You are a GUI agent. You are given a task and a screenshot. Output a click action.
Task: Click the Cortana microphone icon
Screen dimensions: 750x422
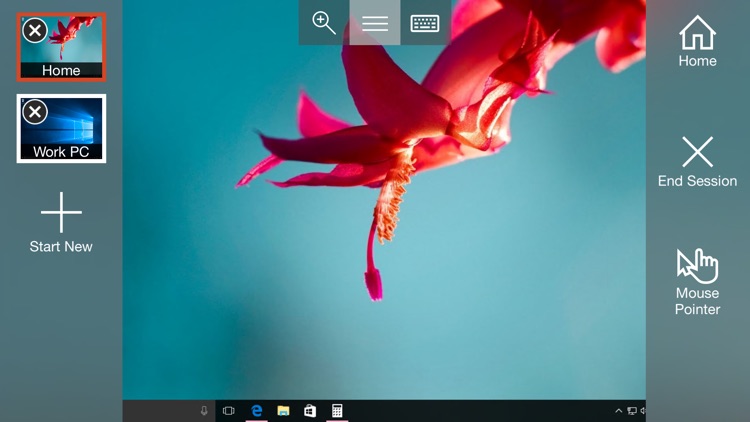pyautogui.click(x=204, y=411)
